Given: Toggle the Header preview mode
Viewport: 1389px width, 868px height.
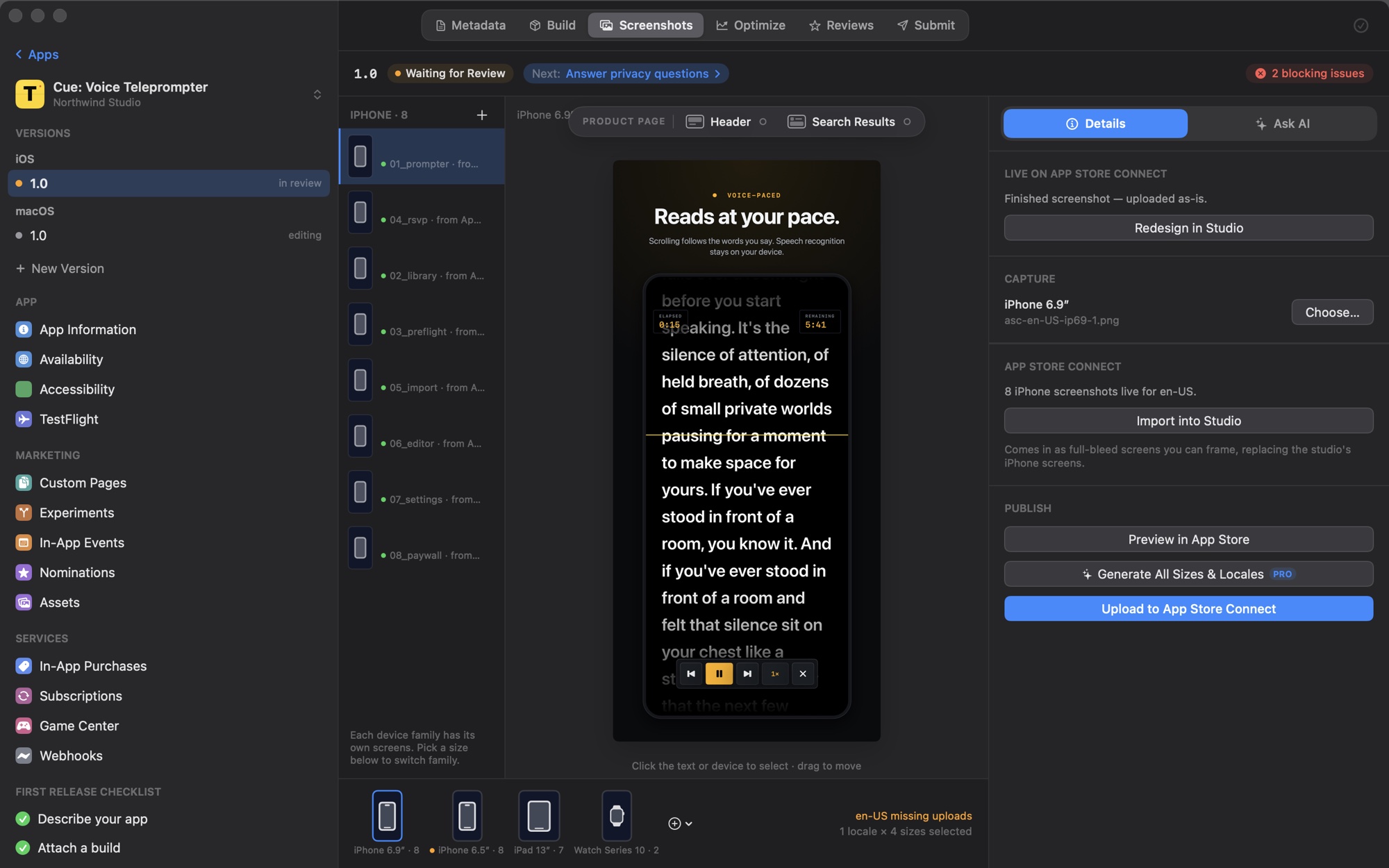Looking at the screenshot, I should pos(726,122).
